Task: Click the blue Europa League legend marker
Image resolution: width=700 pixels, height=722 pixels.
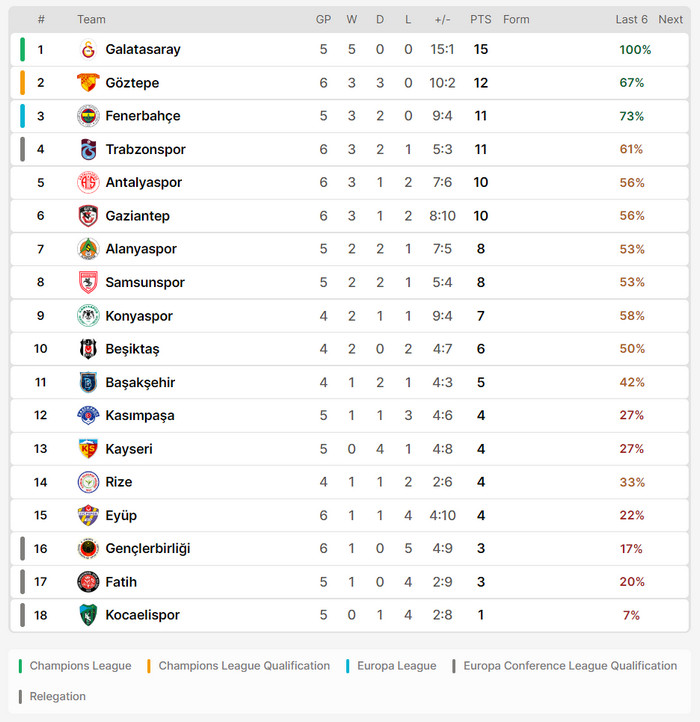Action: pyautogui.click(x=348, y=666)
